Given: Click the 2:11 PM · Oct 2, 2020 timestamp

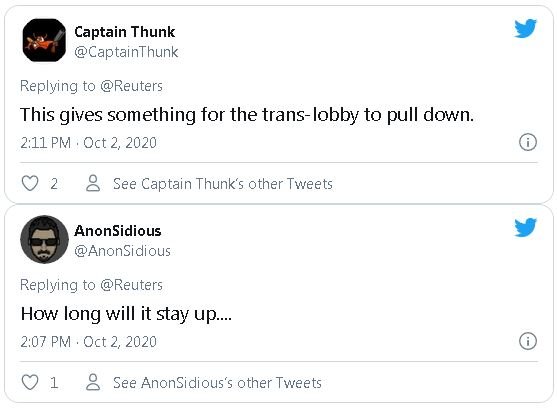Looking at the screenshot, I should [x=88, y=143].
